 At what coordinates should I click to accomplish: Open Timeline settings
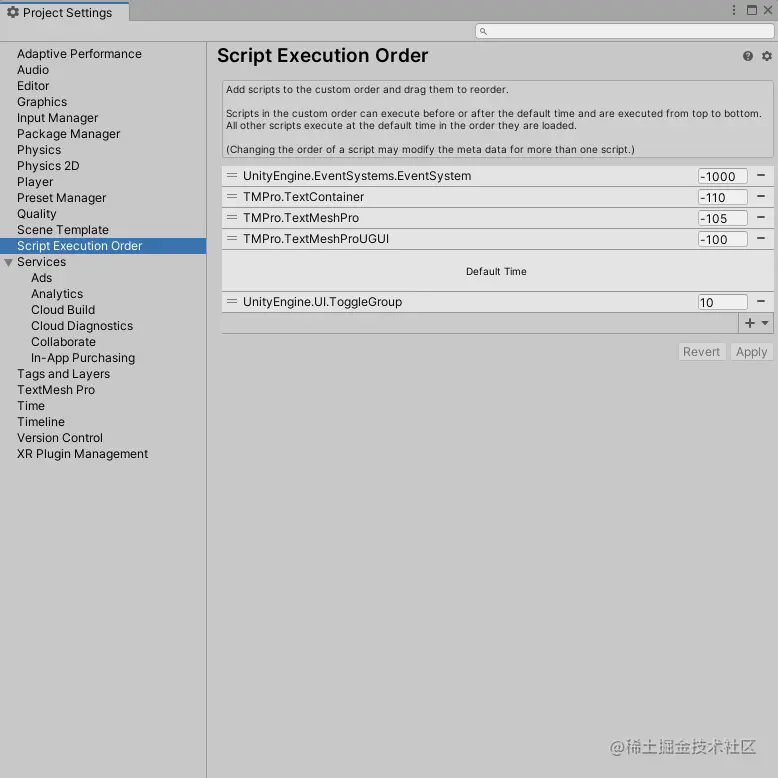coord(41,421)
